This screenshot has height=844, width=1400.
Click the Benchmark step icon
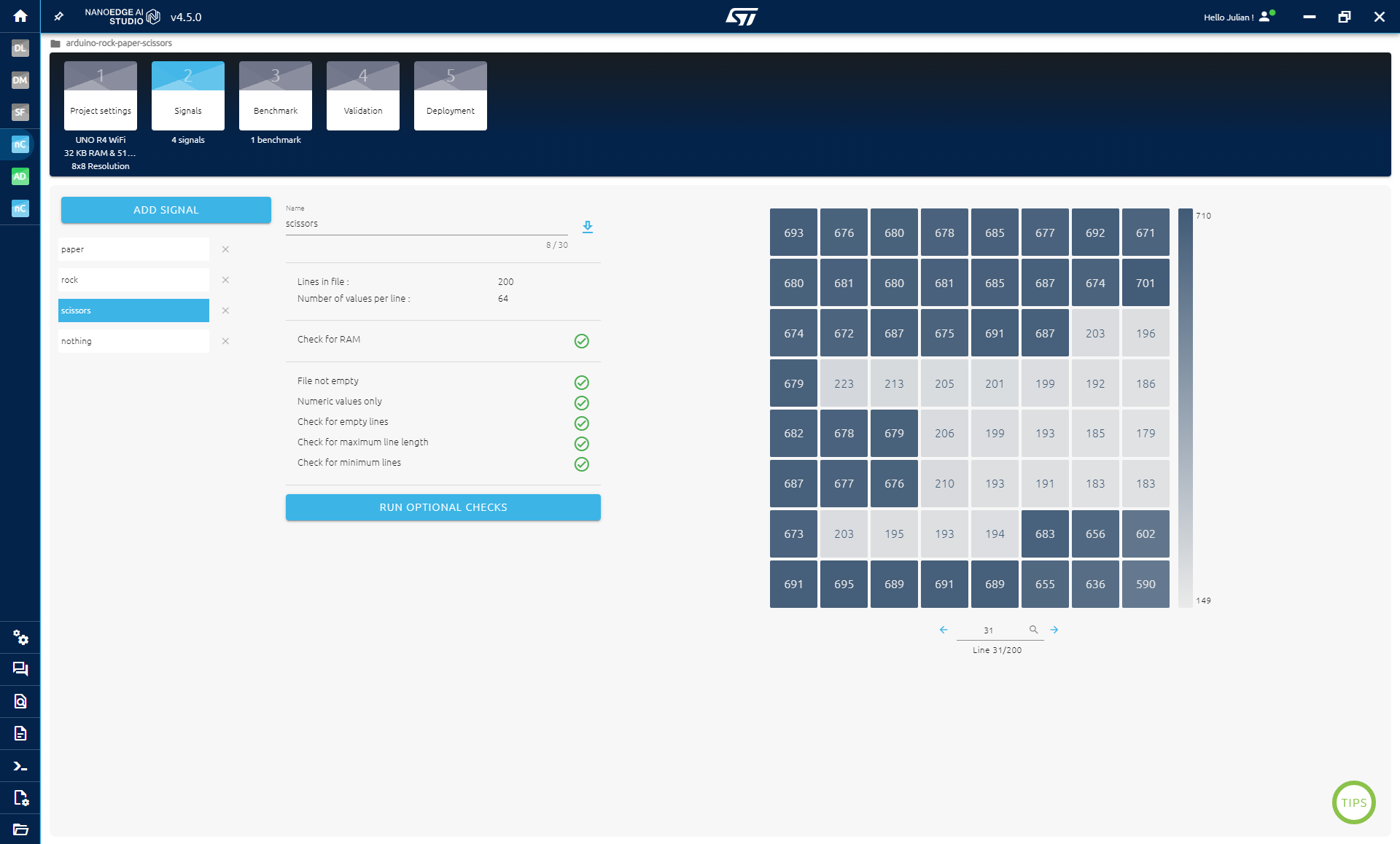(275, 94)
